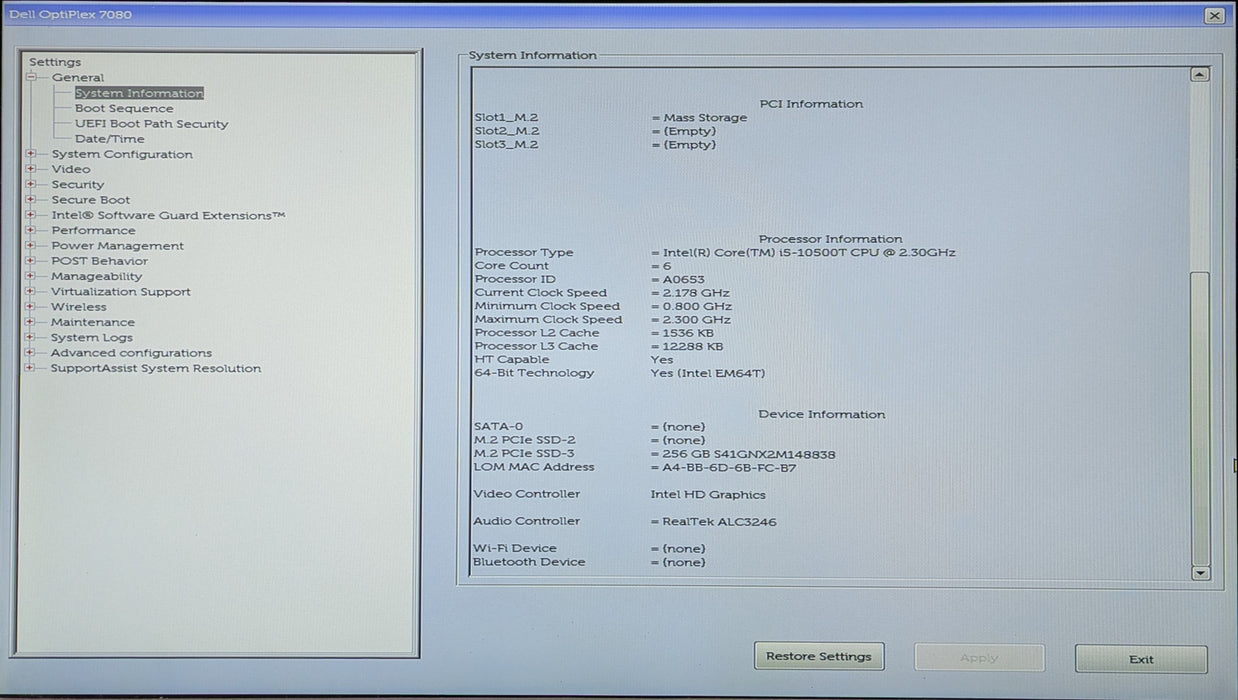
Task: Open Boot Sequence settings
Action: click(x=124, y=108)
